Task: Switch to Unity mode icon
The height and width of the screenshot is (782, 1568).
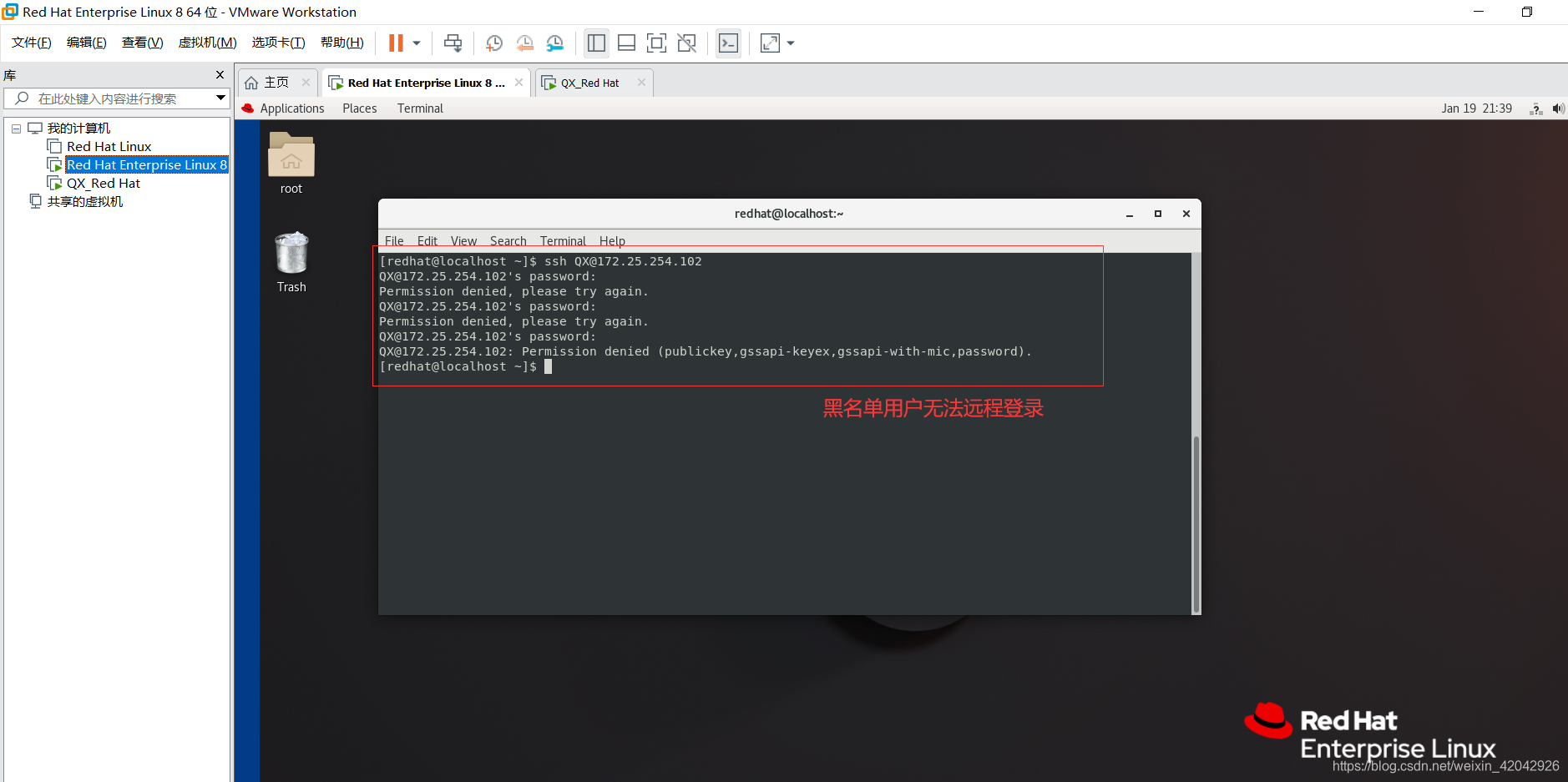Action: click(x=687, y=43)
